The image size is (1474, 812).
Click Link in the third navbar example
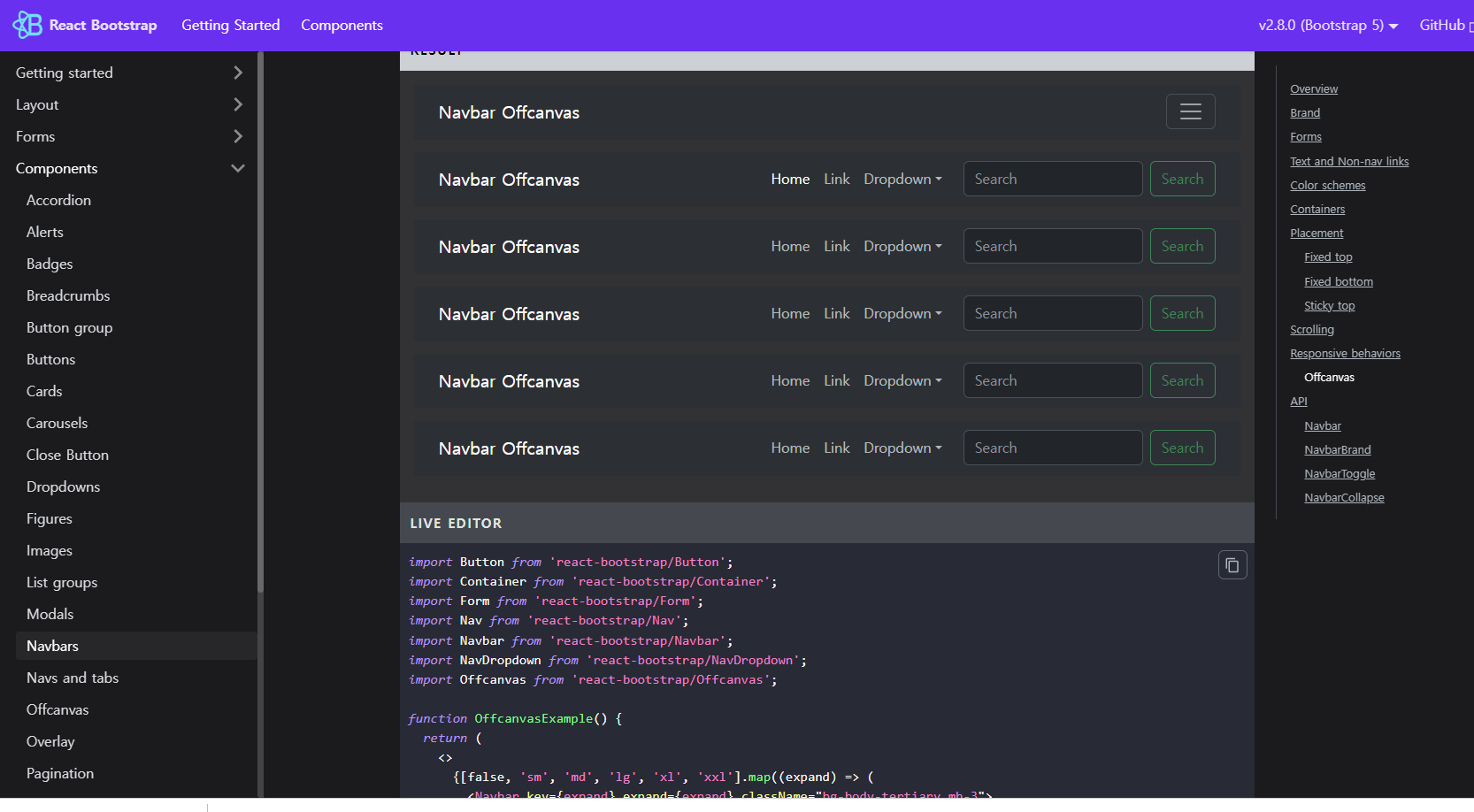coord(837,246)
